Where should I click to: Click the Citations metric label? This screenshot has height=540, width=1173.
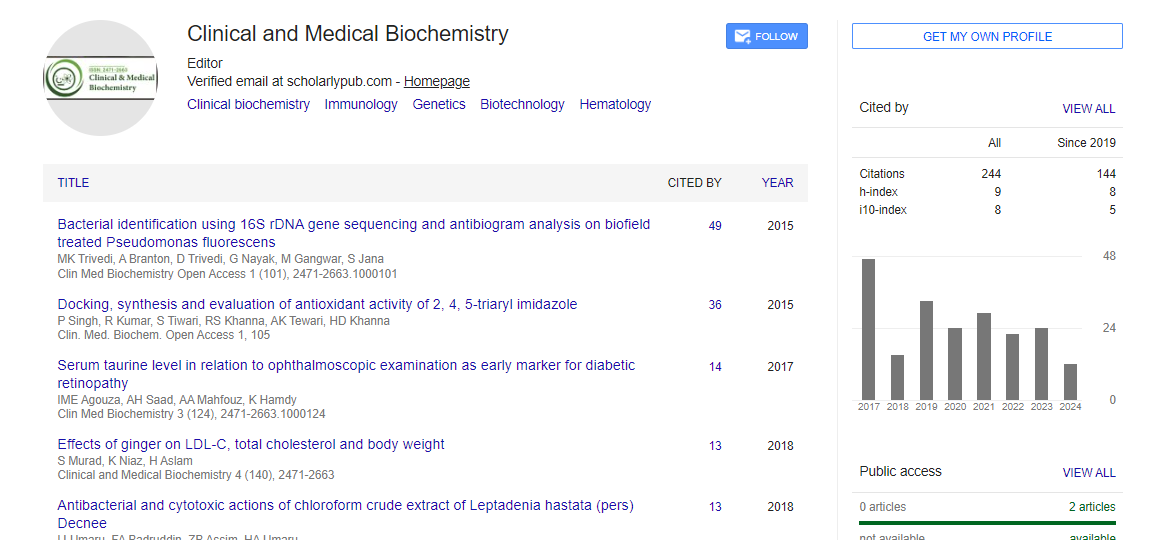(x=882, y=174)
